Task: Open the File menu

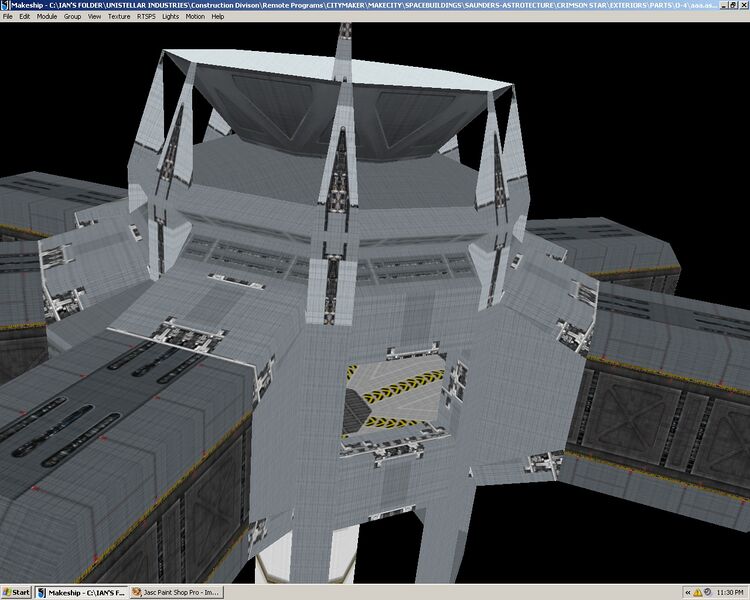Action: pyautogui.click(x=8, y=16)
